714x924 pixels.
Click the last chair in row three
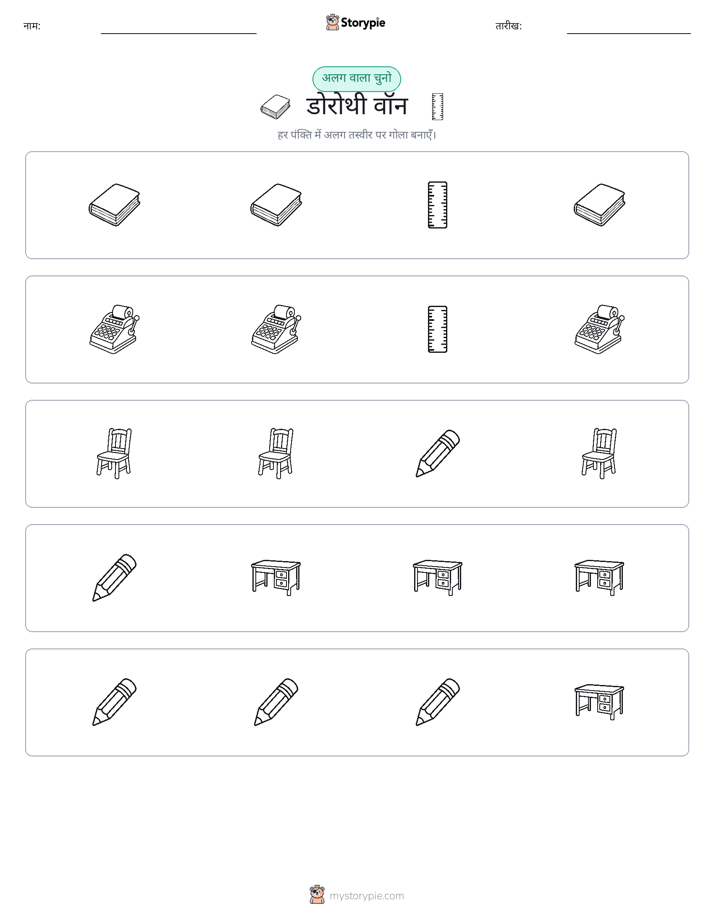[x=599, y=454]
